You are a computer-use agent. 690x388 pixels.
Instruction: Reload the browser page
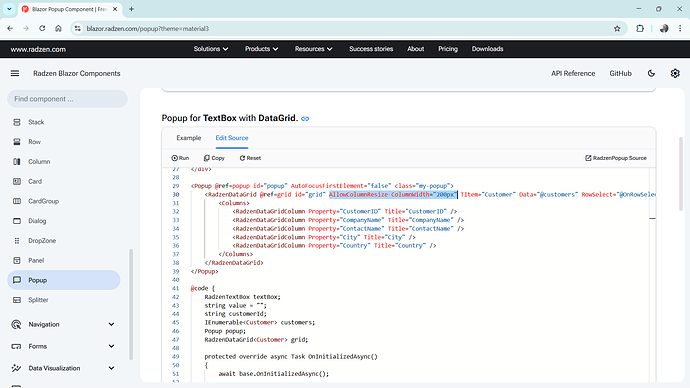click(42, 29)
